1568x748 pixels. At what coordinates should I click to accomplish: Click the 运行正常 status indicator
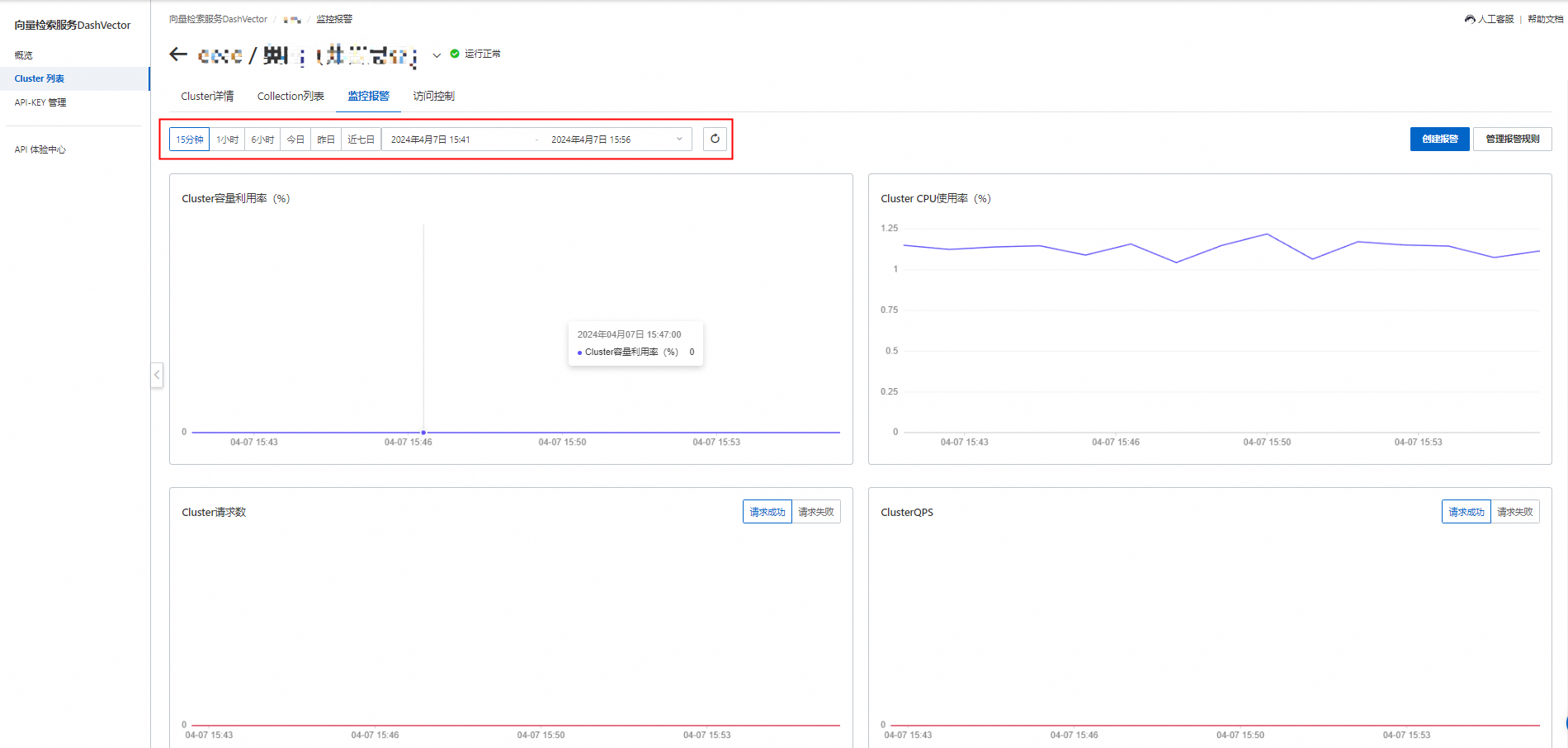point(475,54)
